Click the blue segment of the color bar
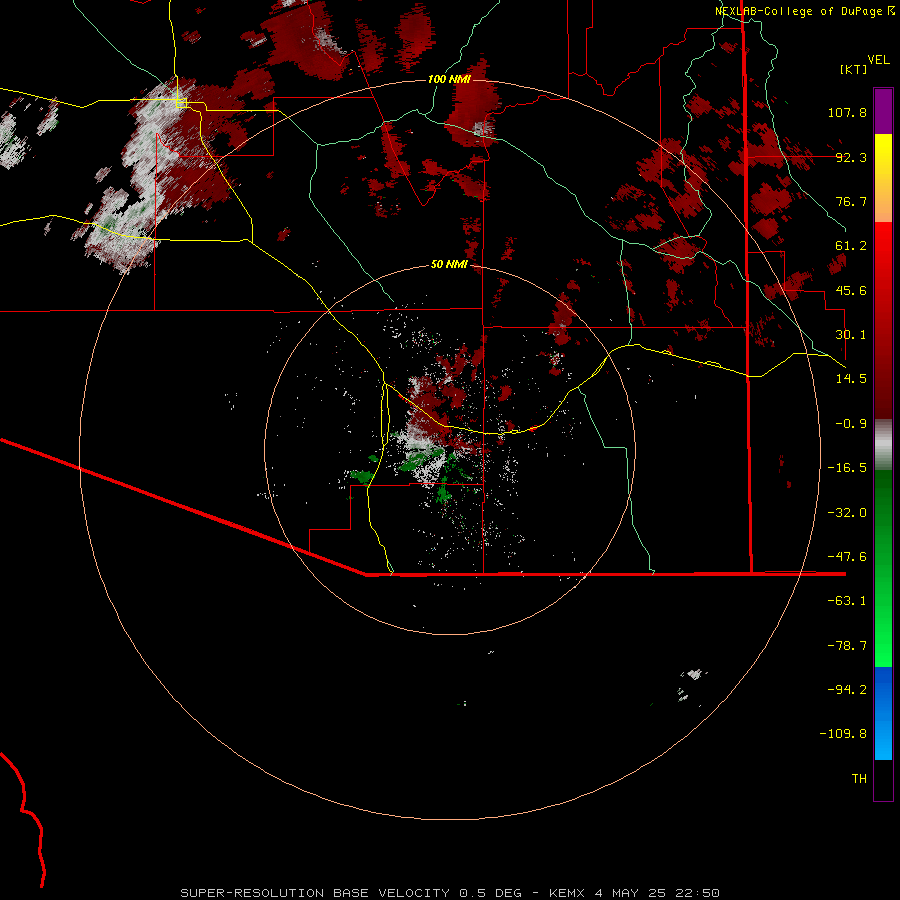Viewport: 900px width, 900px height. pos(883,713)
